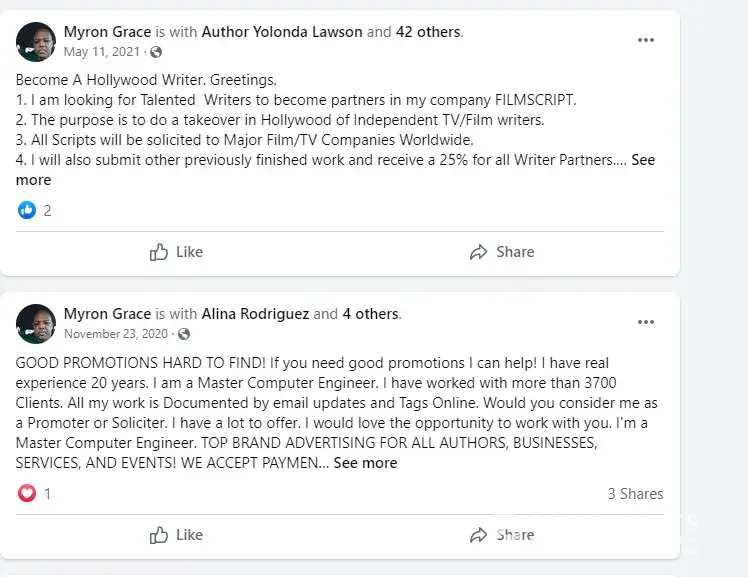748x577 pixels.
Task: Open the May 11, 2021 post timestamp
Action: click(x=104, y=52)
